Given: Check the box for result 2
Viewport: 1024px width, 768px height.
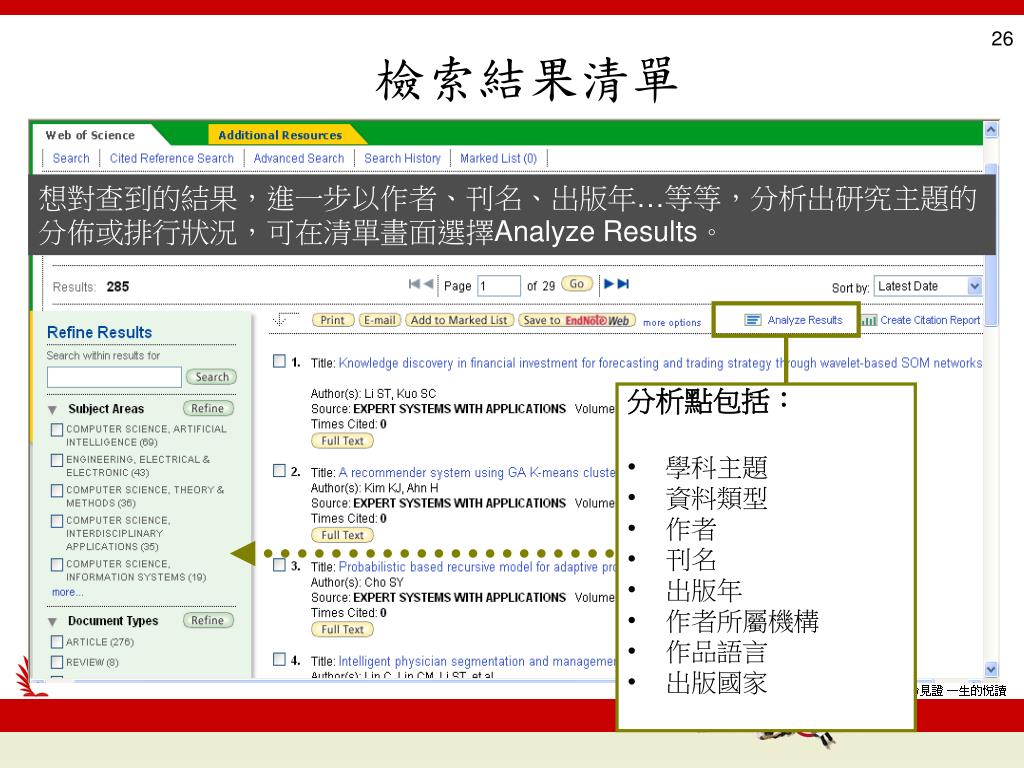Looking at the screenshot, I should point(279,471).
